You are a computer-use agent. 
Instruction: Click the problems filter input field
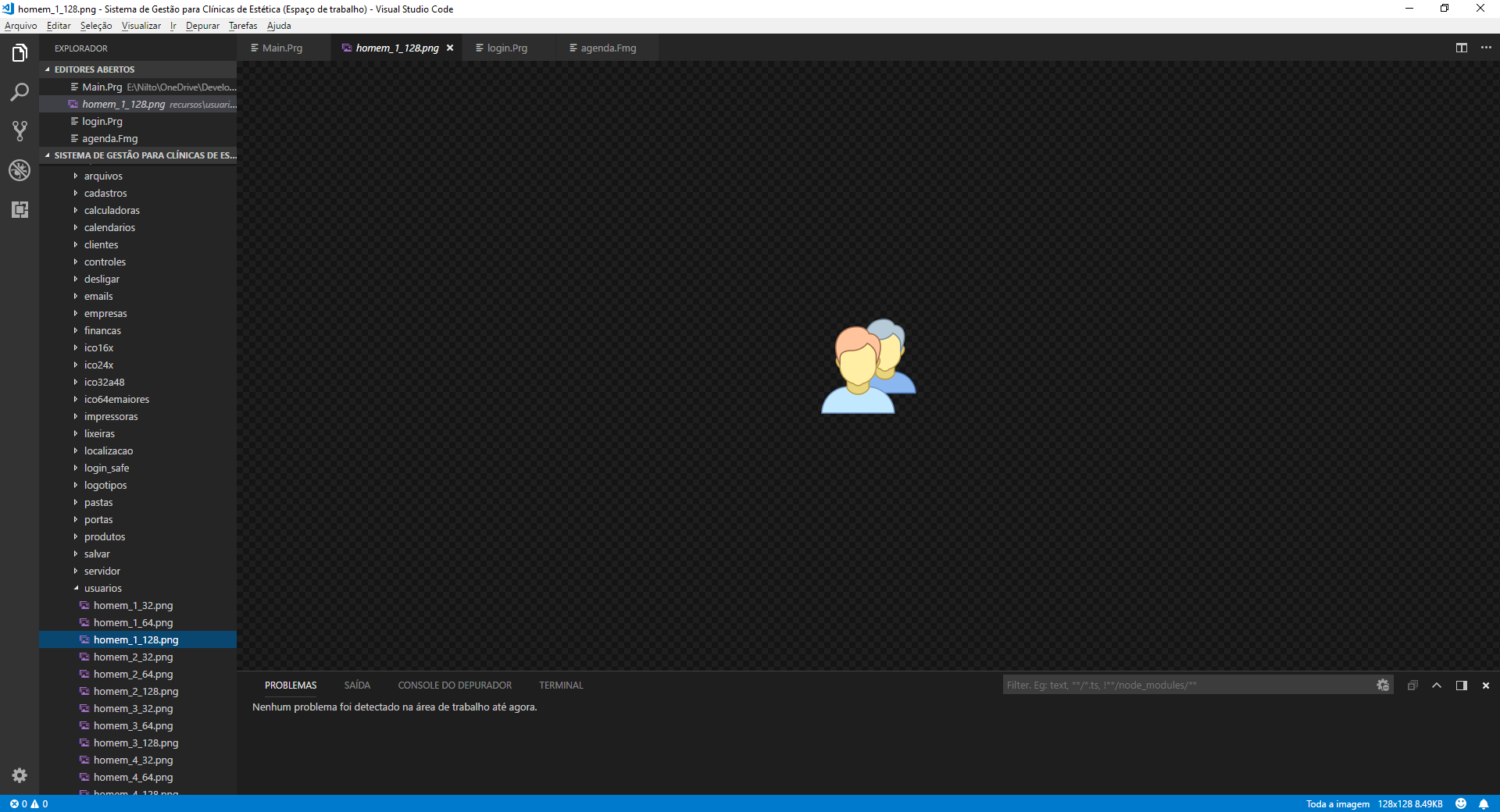(1187, 686)
